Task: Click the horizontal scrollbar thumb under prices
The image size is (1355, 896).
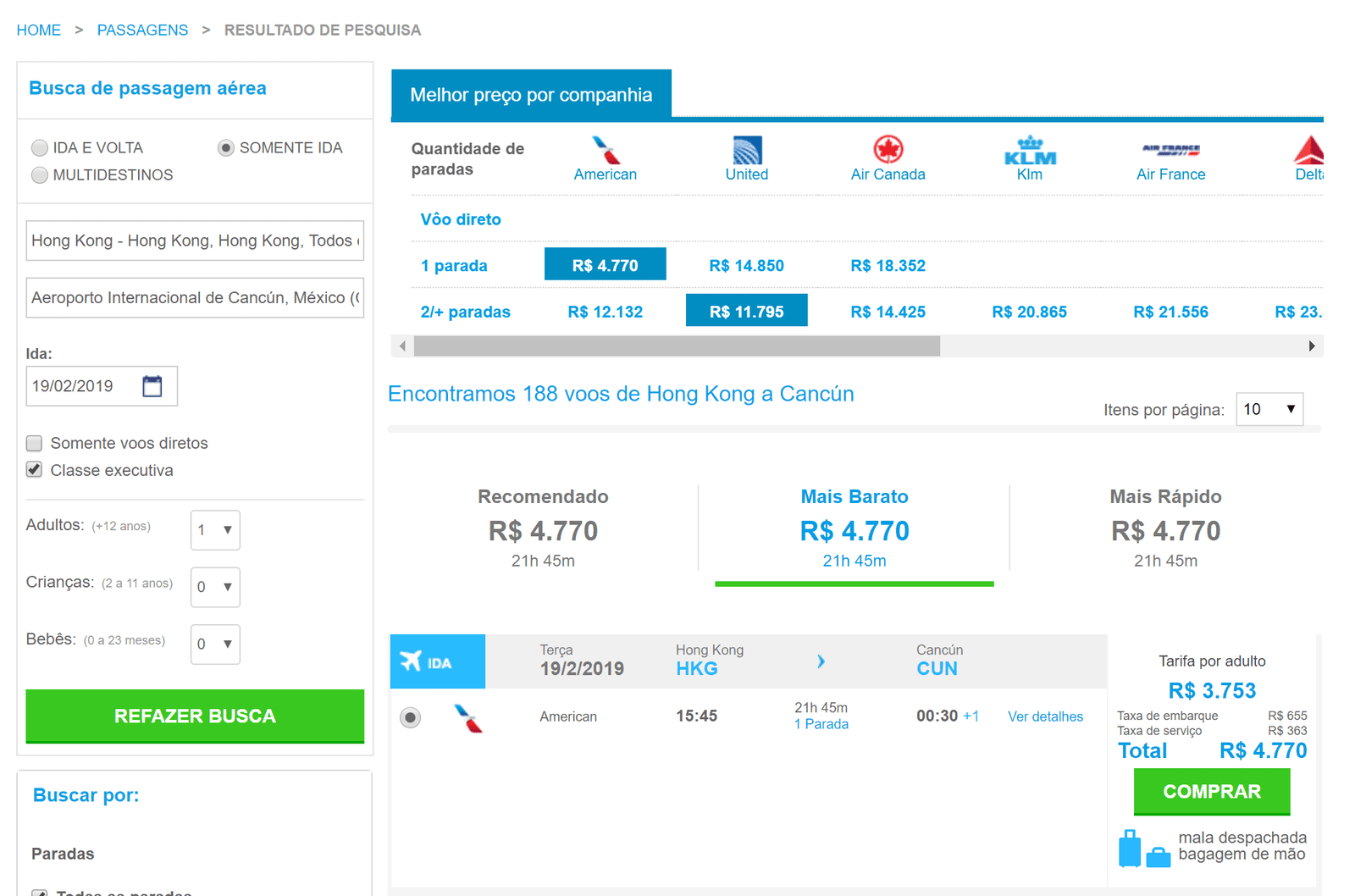Action: (677, 346)
